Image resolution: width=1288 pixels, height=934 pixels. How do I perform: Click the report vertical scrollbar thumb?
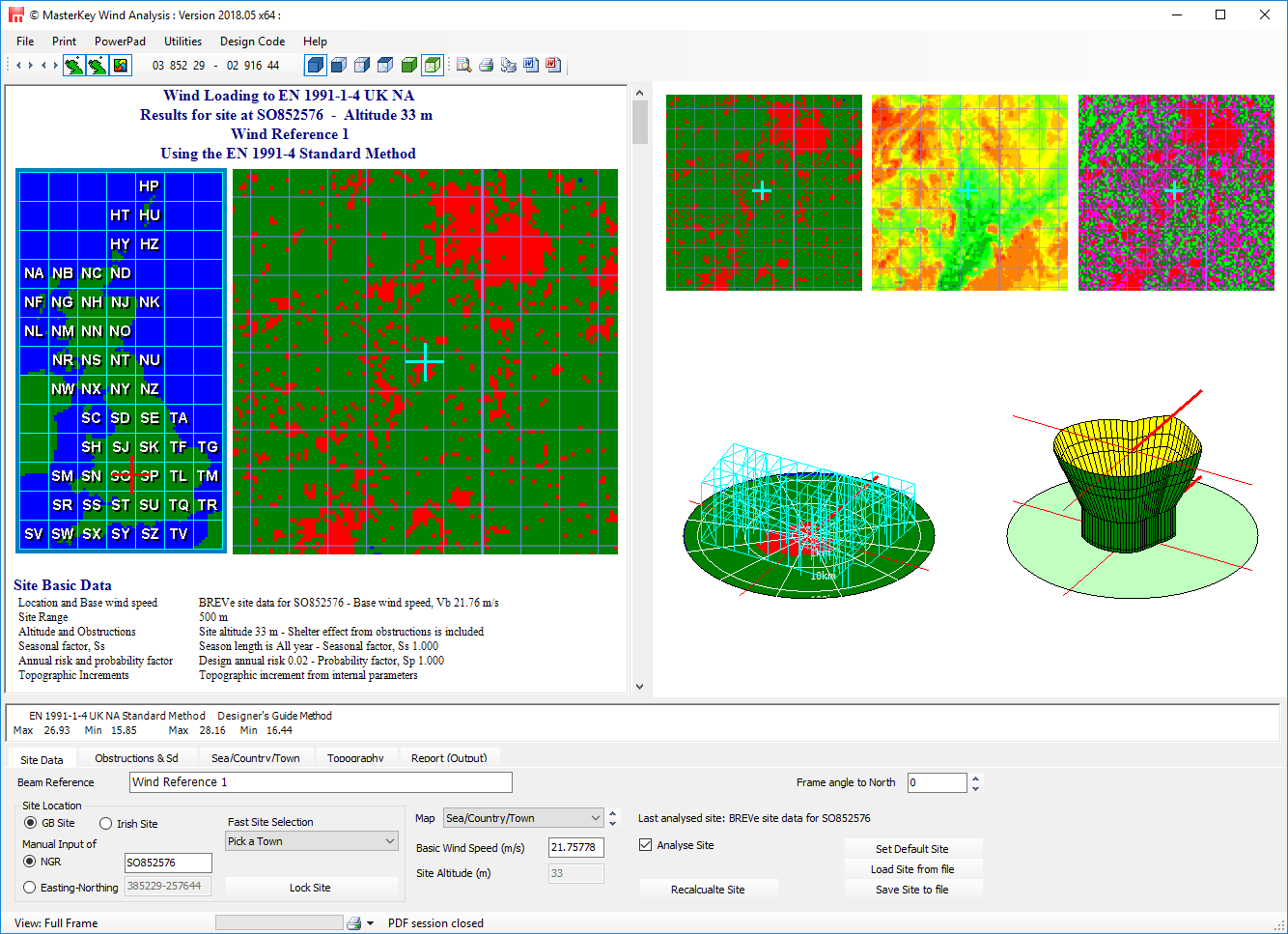pyautogui.click(x=639, y=122)
